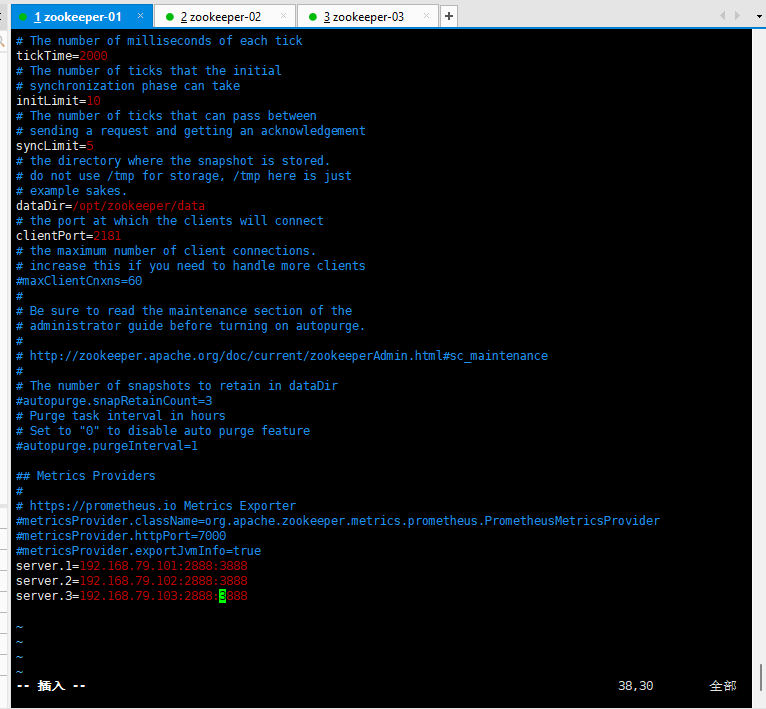Click the next-tab arrow in the tab bar
766x709 pixels.
tap(737, 16)
